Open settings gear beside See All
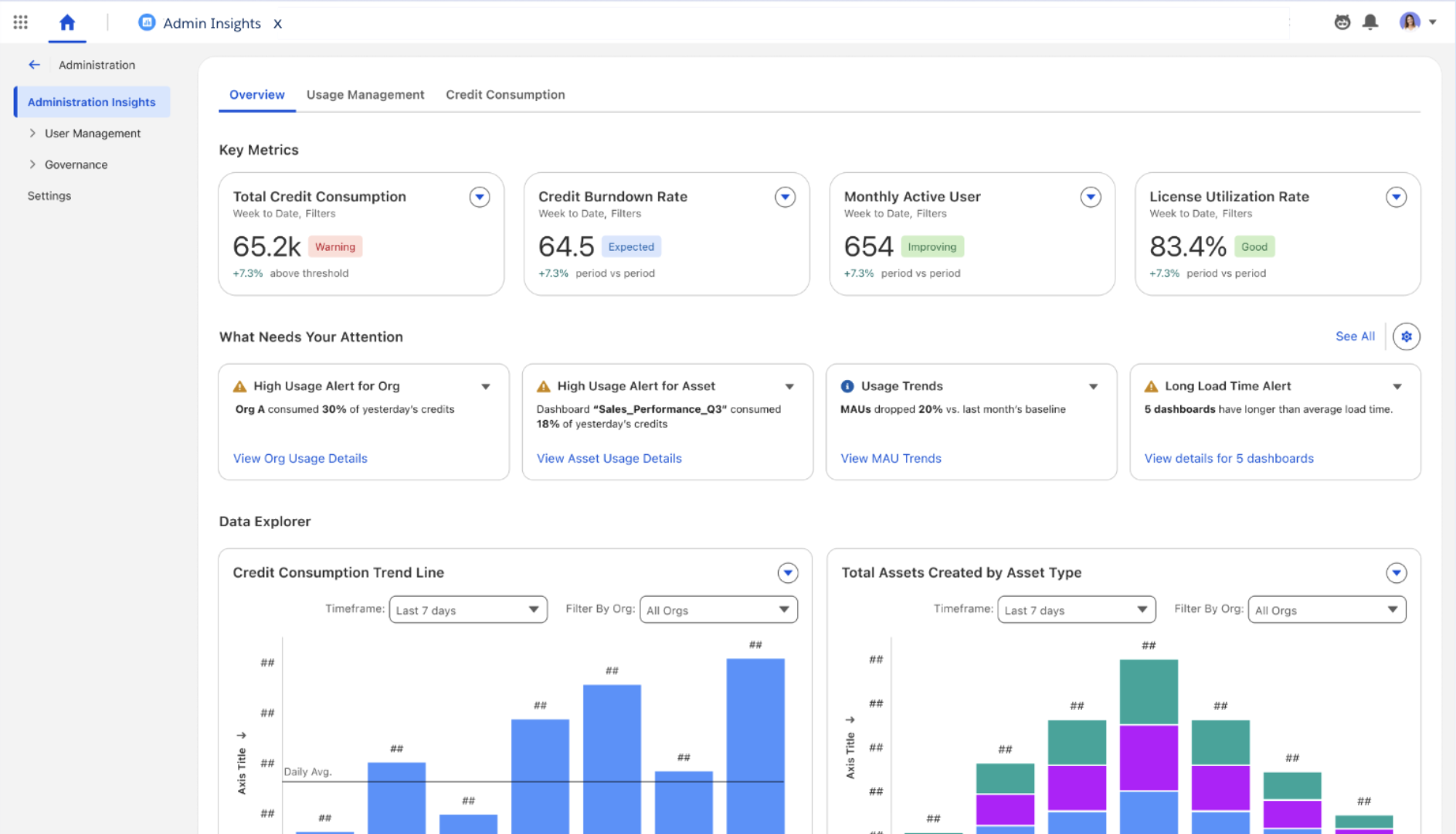The image size is (1456, 834). click(1407, 336)
